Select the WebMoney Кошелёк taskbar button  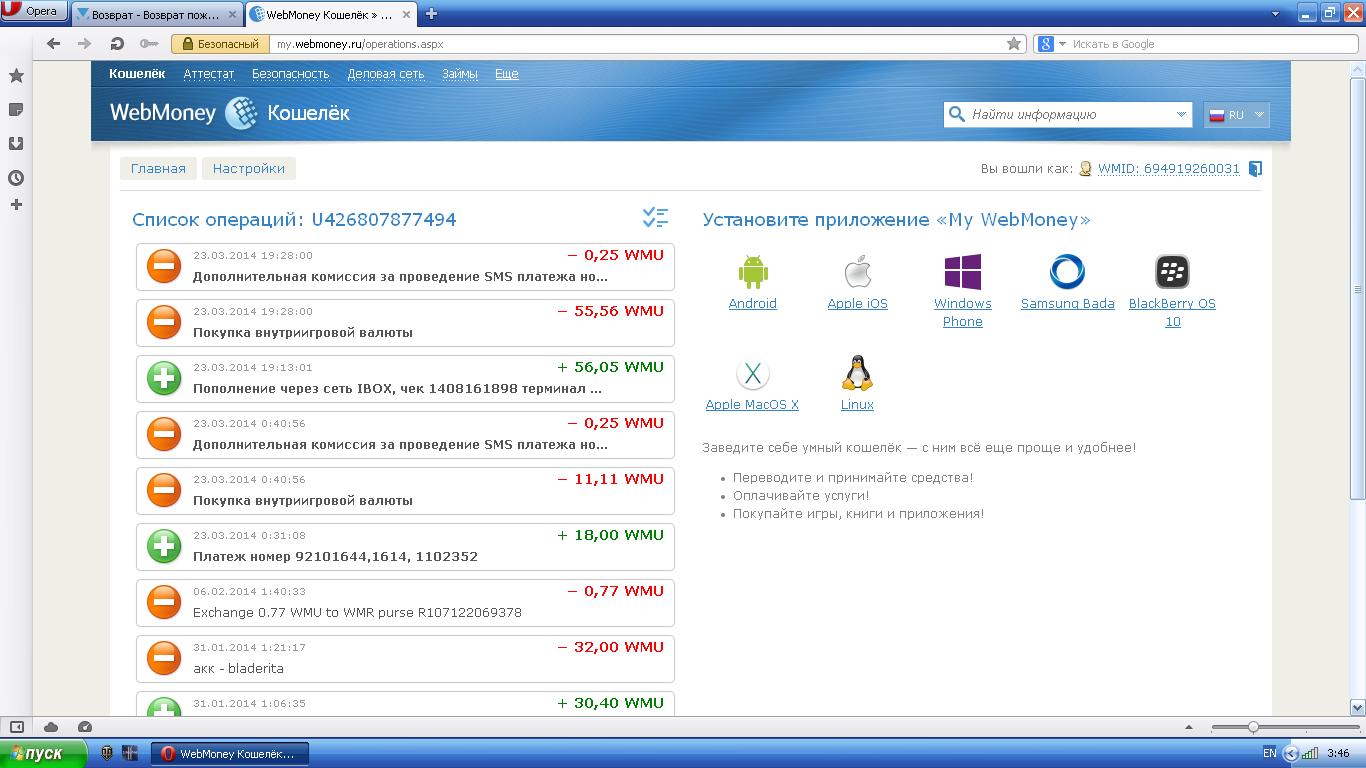[230, 753]
